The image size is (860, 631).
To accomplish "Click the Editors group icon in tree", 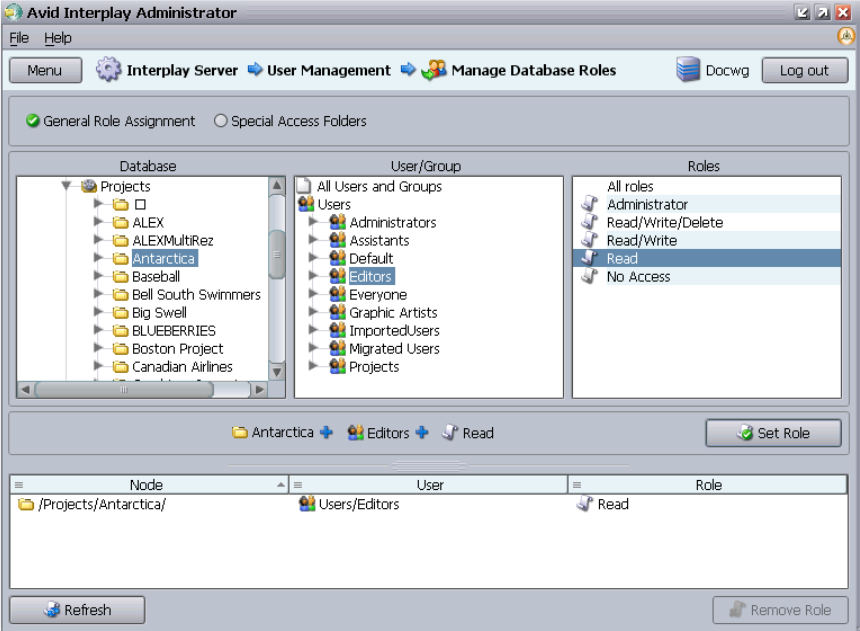I will click(x=337, y=276).
